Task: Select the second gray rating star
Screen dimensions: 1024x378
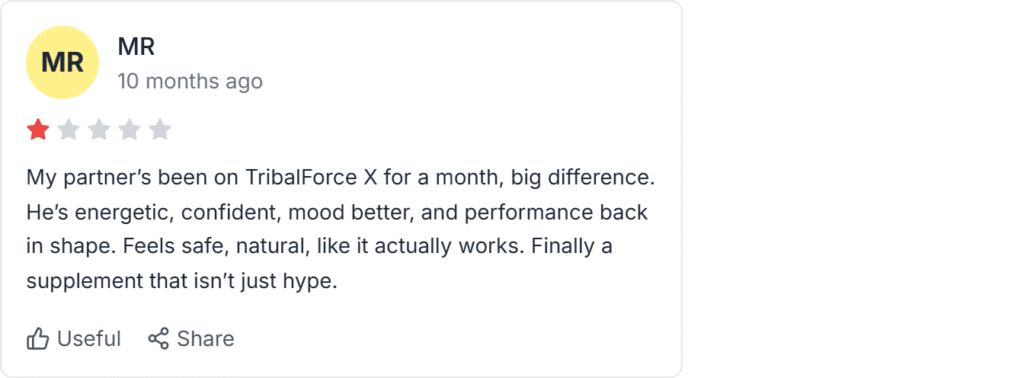Action: coord(69,130)
